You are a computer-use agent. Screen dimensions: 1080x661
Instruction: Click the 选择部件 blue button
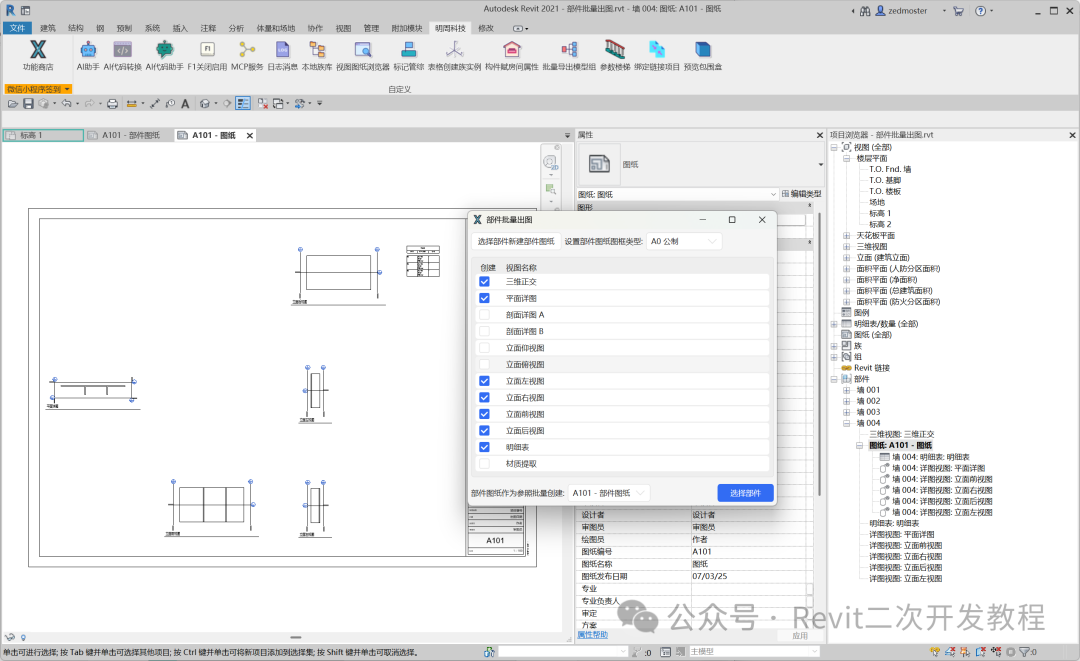pos(745,493)
